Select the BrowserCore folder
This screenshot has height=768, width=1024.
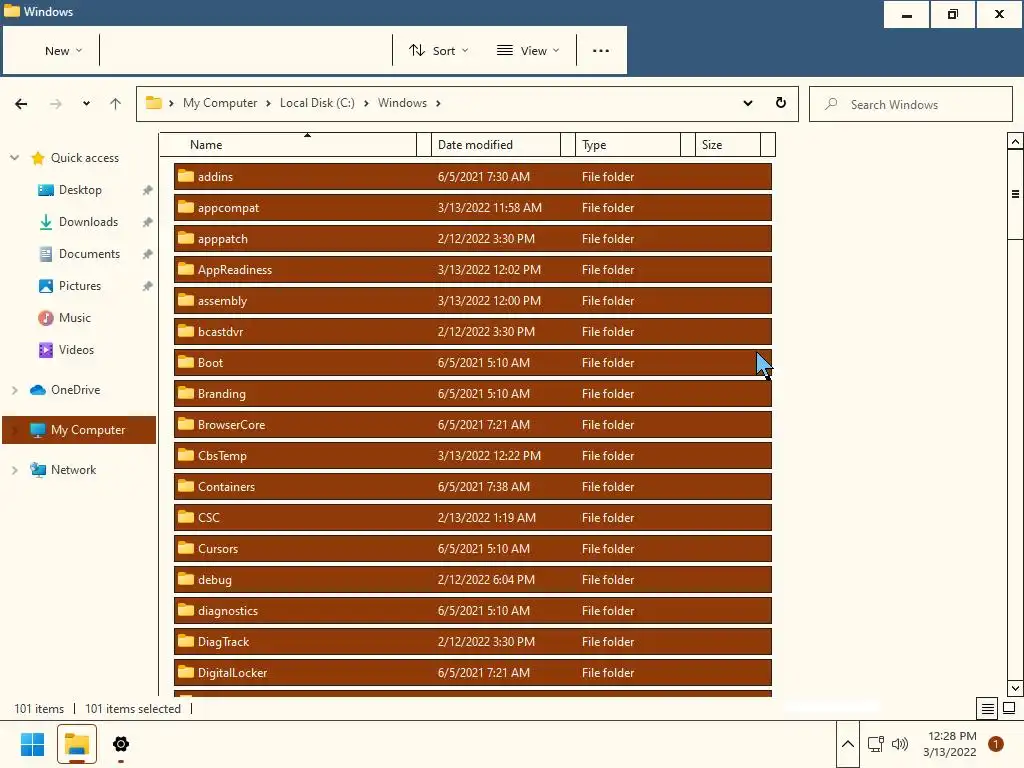point(473,424)
